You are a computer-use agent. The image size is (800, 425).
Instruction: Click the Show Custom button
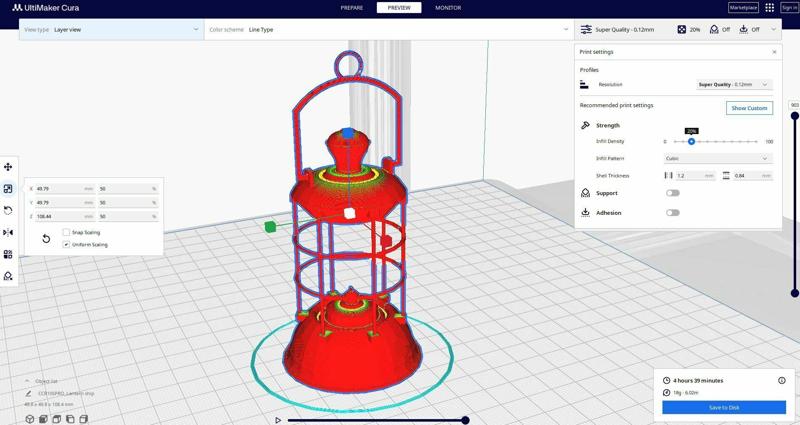coord(749,108)
